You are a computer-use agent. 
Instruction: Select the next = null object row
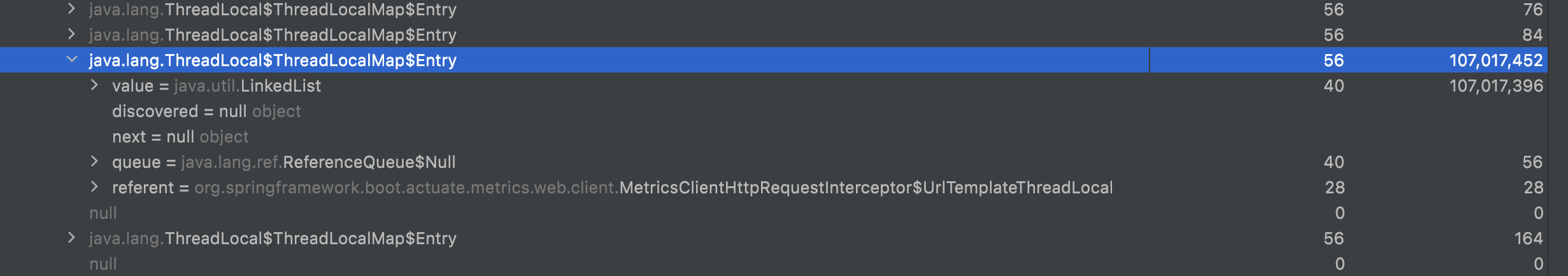pyautogui.click(x=180, y=137)
